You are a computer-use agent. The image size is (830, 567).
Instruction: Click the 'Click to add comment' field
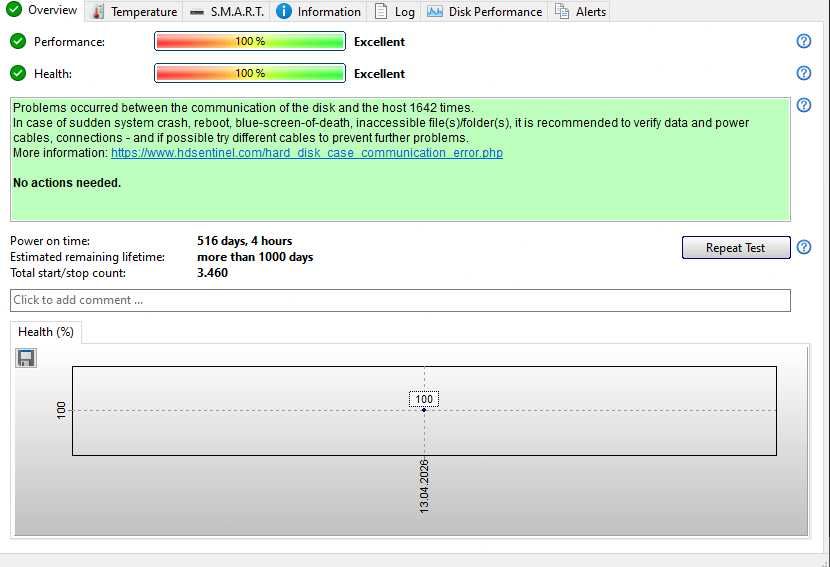pos(400,300)
